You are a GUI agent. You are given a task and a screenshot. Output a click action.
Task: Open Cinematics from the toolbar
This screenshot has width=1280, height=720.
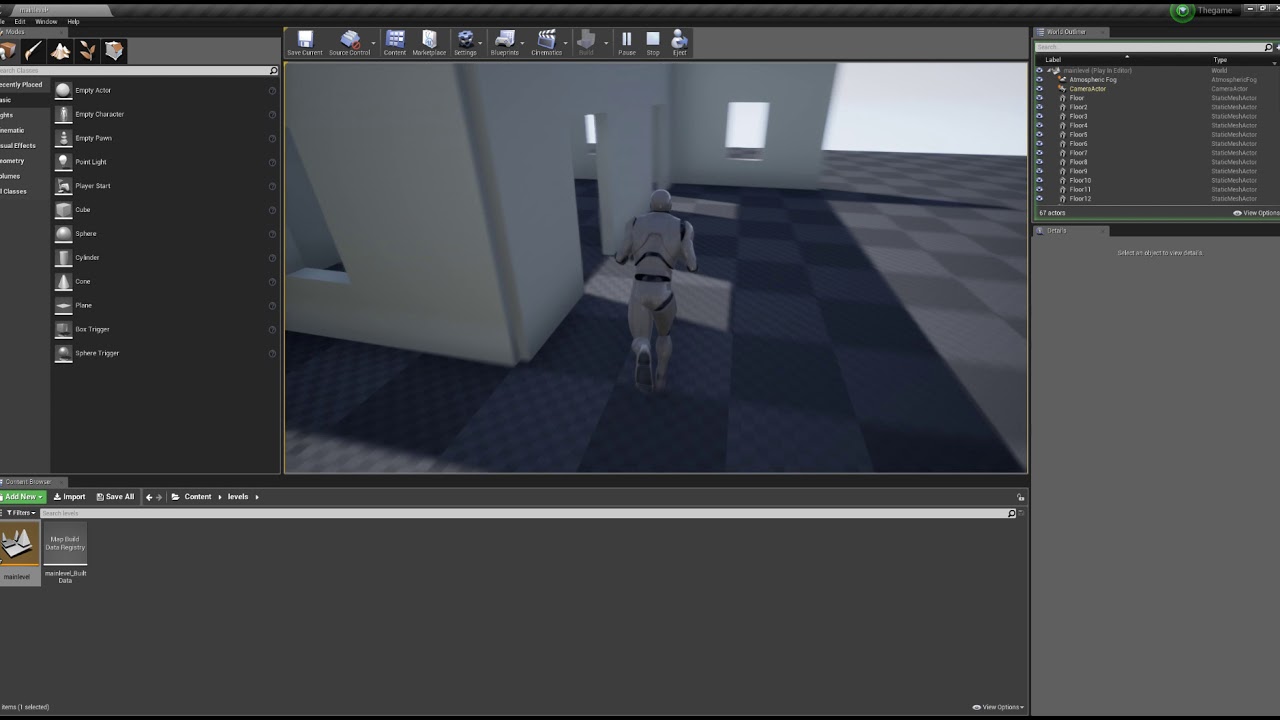(546, 42)
